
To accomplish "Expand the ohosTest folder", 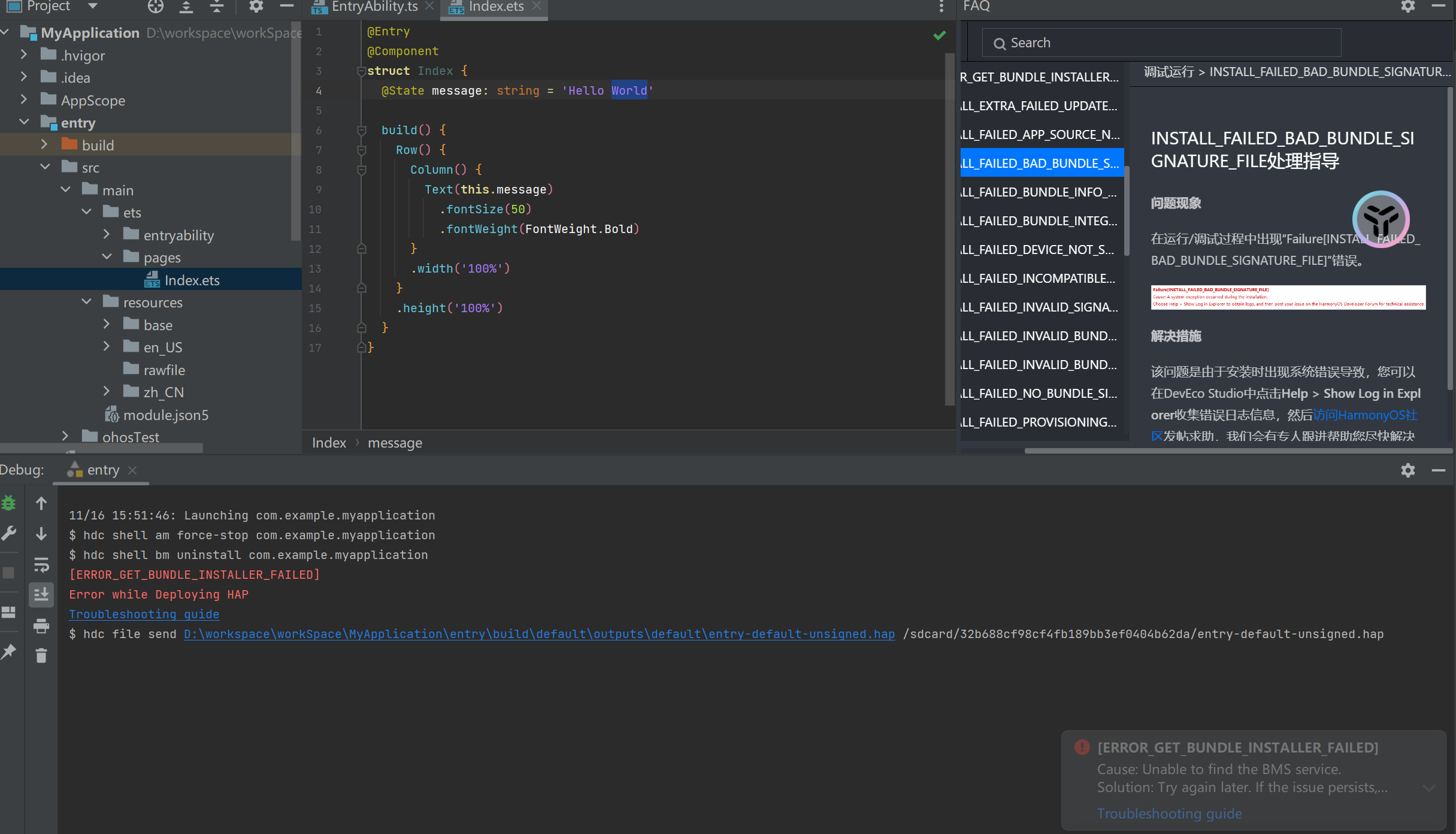I will 65,436.
